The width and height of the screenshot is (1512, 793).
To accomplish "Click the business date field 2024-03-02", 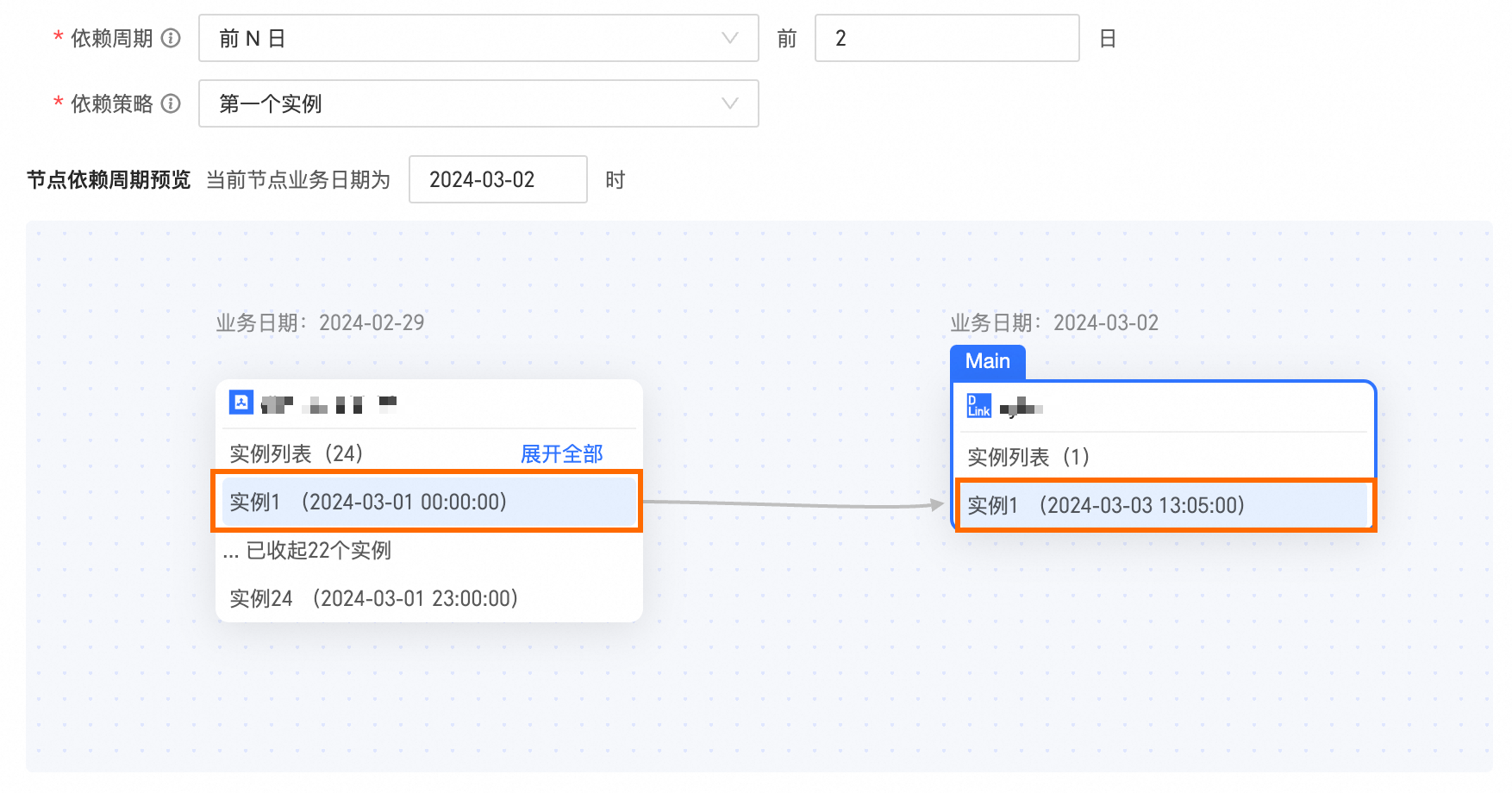I will 498,179.
